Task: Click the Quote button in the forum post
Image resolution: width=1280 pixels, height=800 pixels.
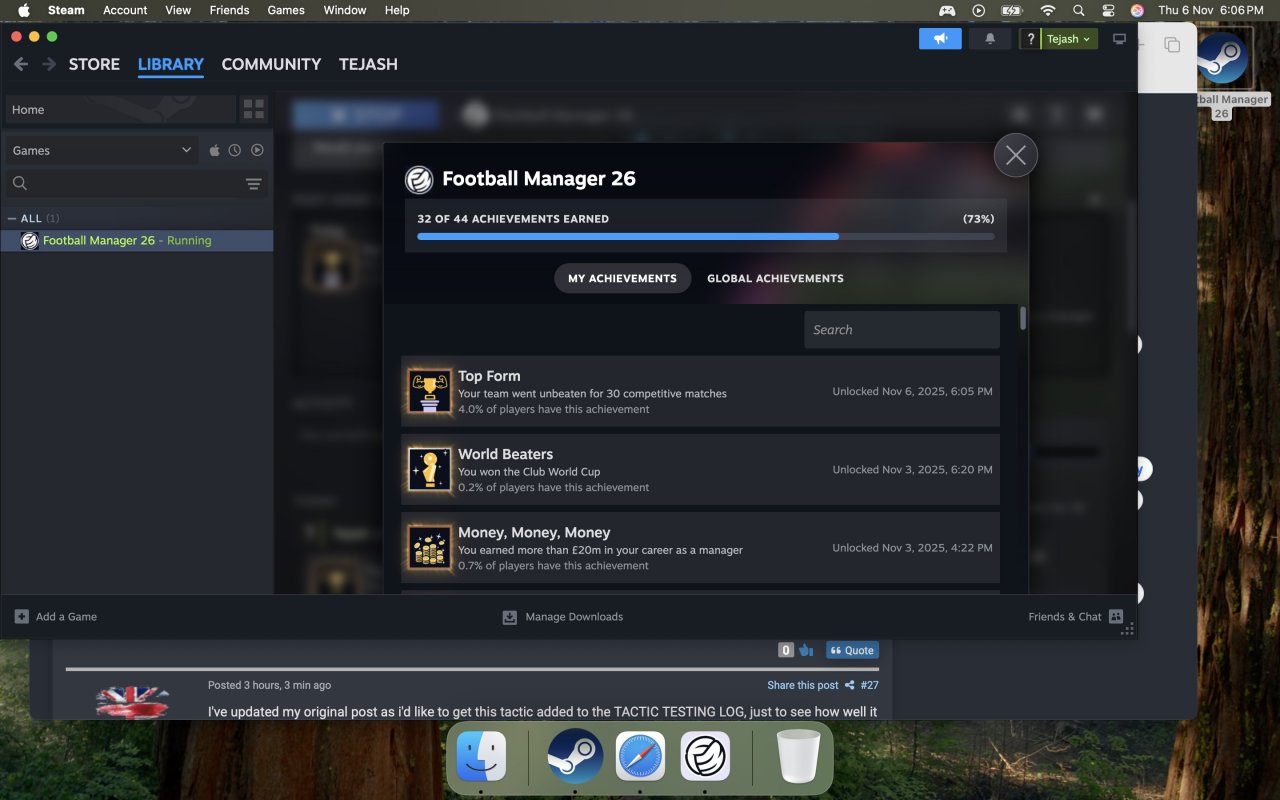Action: [x=853, y=650]
